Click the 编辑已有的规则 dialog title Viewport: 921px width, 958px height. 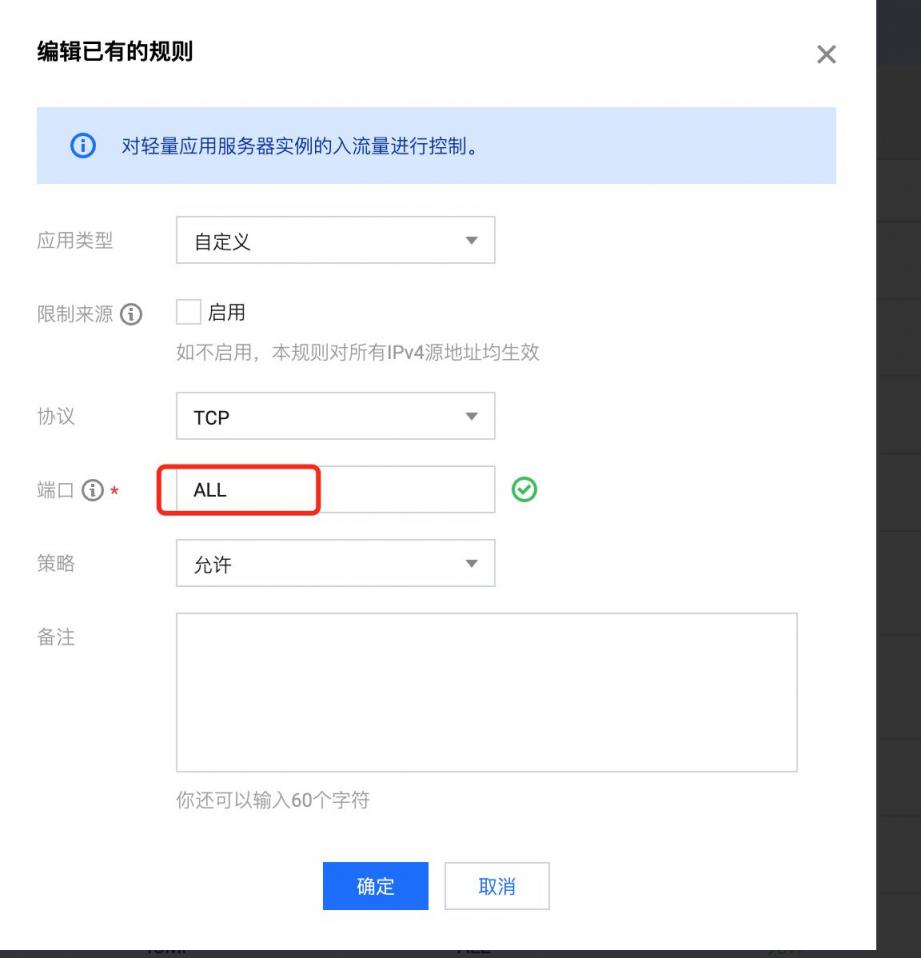[x=115, y=52]
